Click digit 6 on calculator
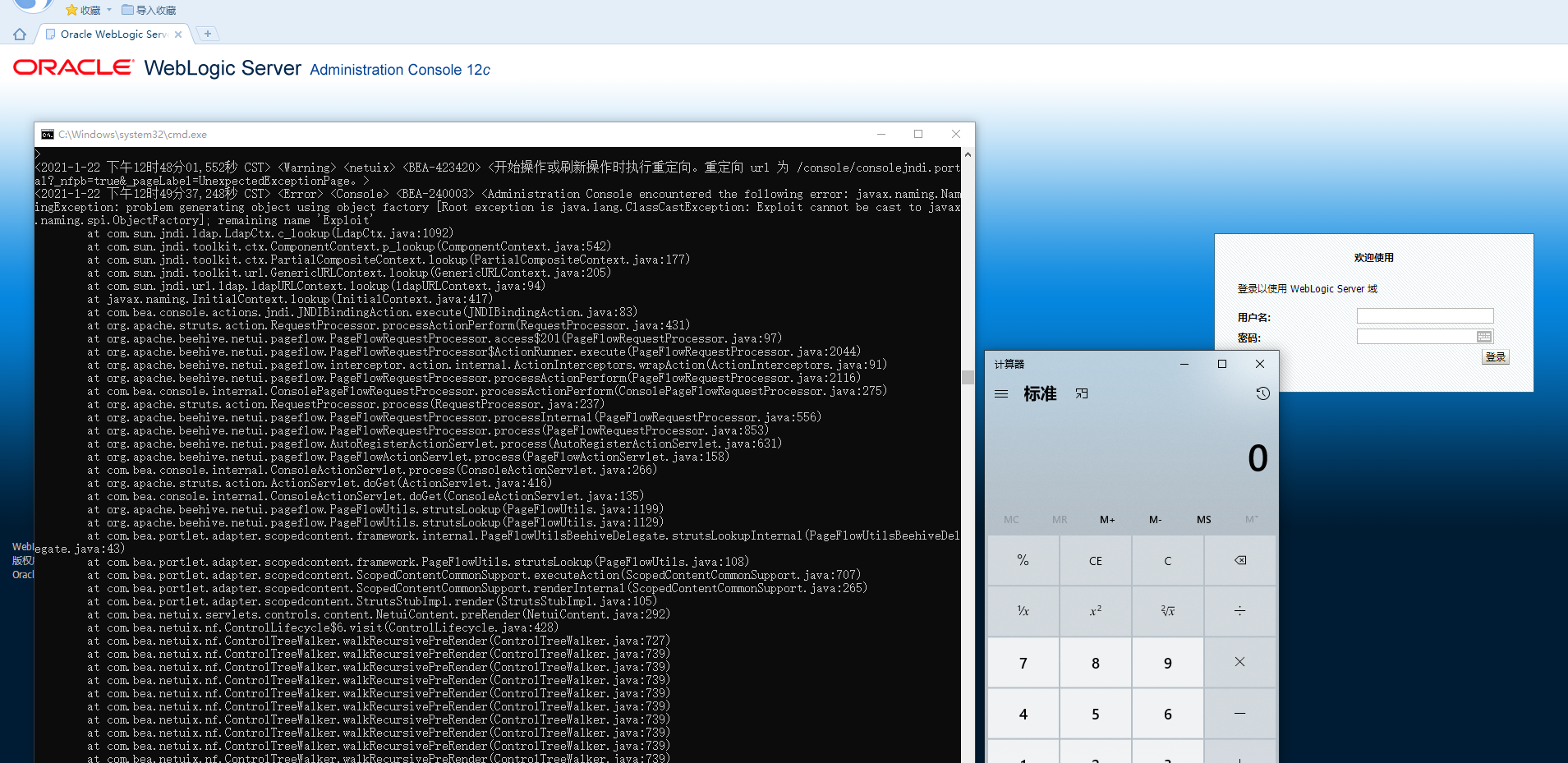The width and height of the screenshot is (1568, 763). pos(1167,714)
